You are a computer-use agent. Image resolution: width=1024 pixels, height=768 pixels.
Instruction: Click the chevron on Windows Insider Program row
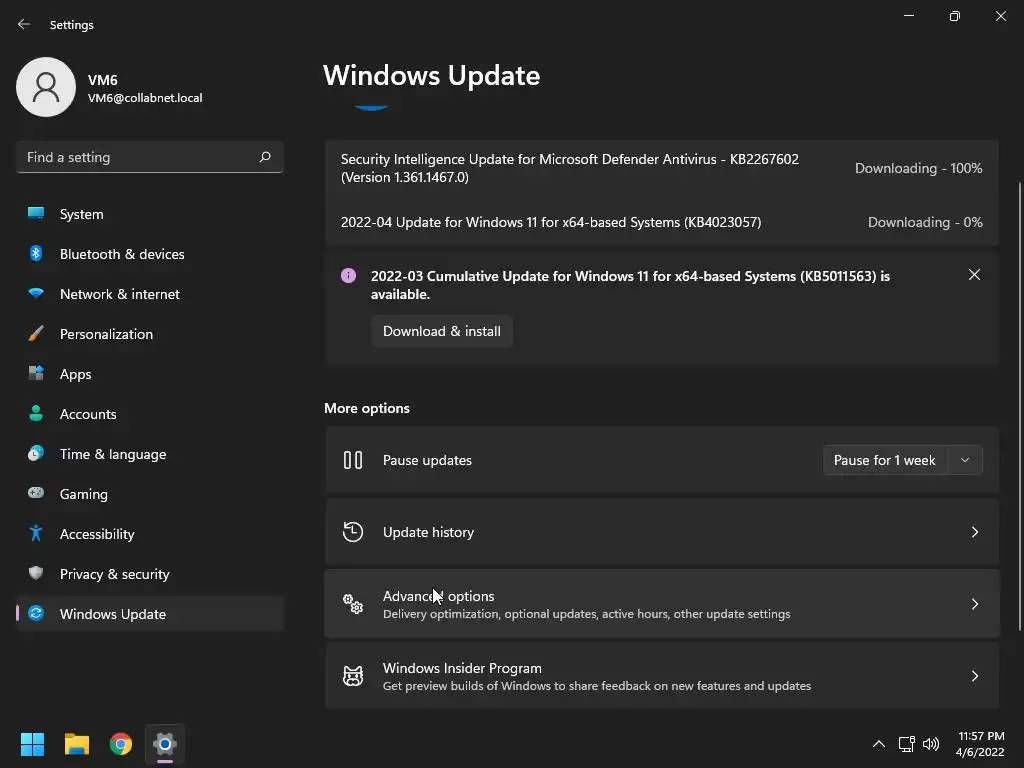974,676
